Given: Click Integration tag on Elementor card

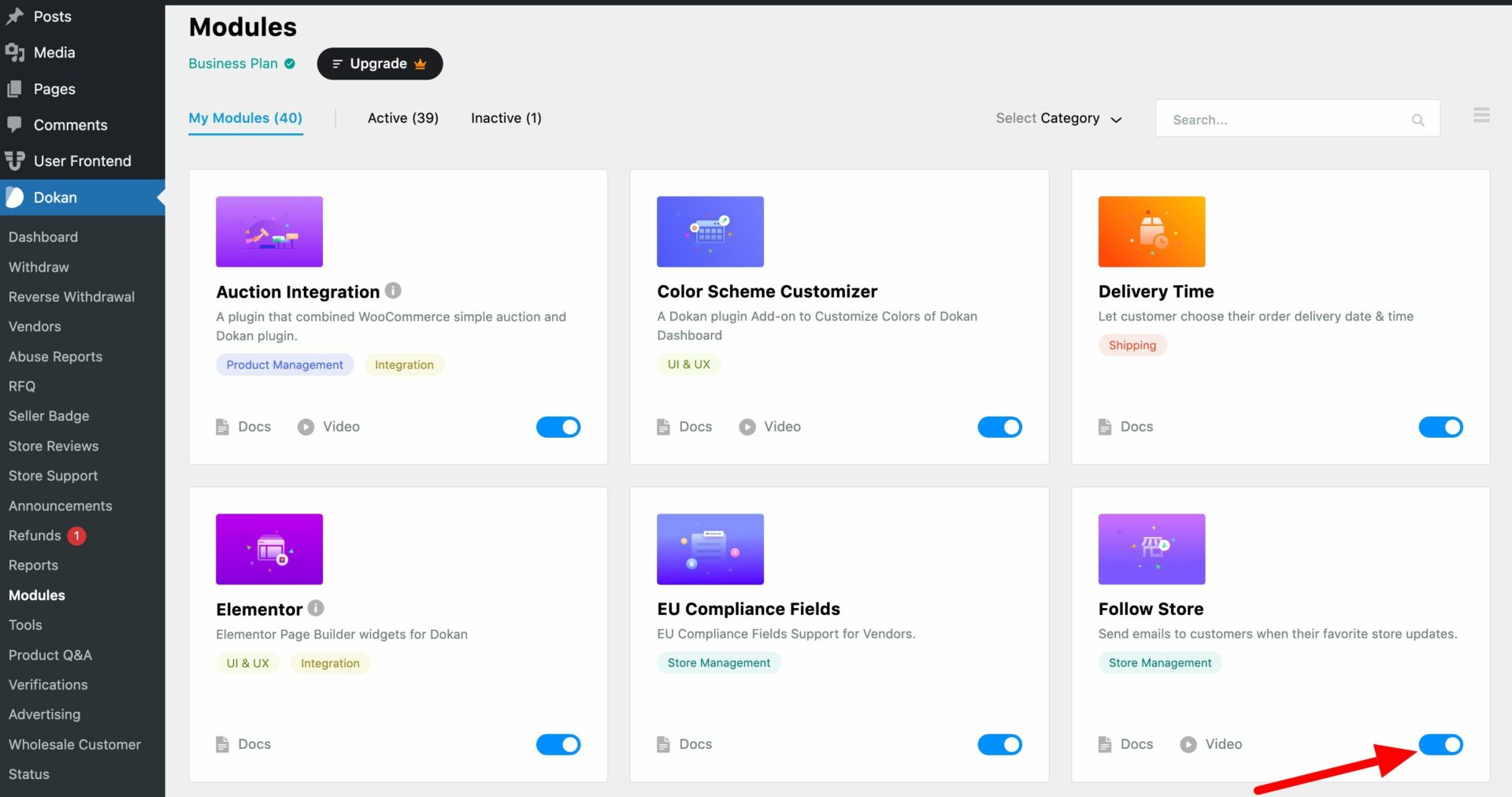Looking at the screenshot, I should point(330,663).
